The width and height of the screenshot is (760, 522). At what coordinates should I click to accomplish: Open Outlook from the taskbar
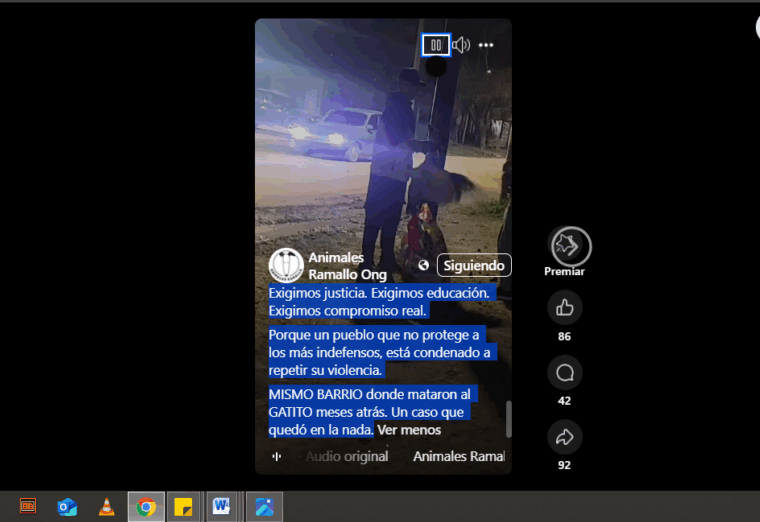point(67,507)
